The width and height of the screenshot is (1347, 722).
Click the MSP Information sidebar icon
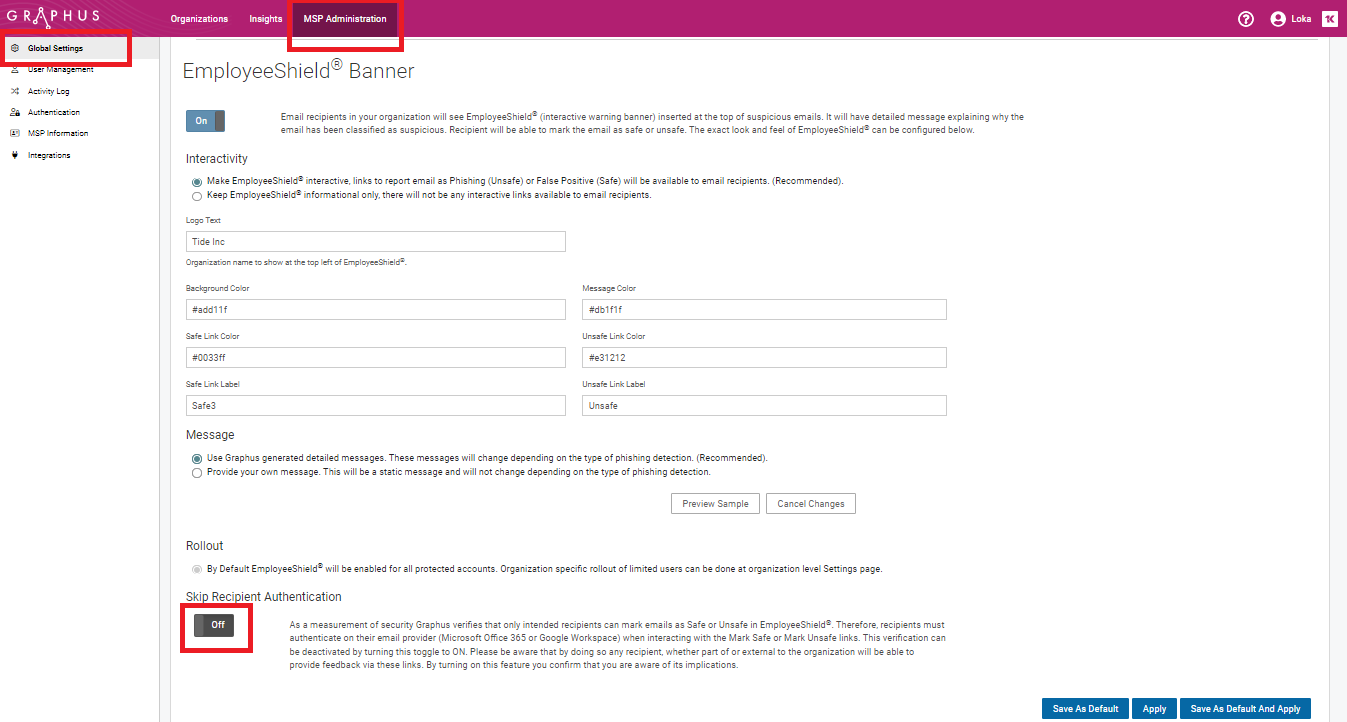tap(15, 133)
